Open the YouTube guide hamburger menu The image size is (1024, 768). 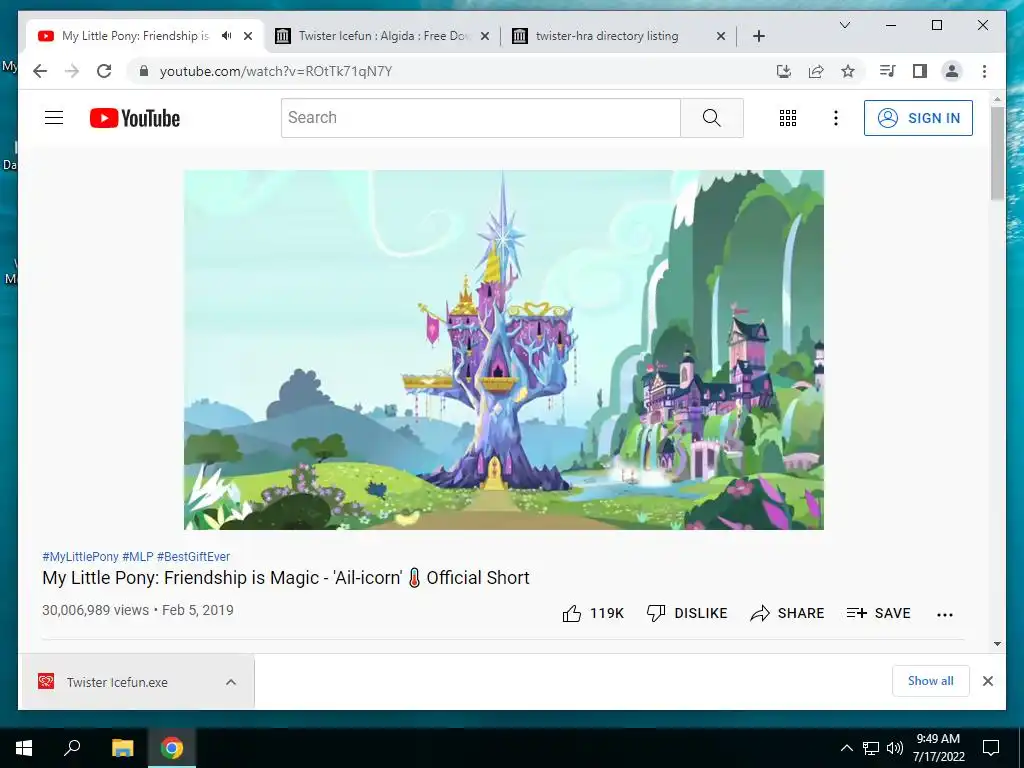click(54, 118)
